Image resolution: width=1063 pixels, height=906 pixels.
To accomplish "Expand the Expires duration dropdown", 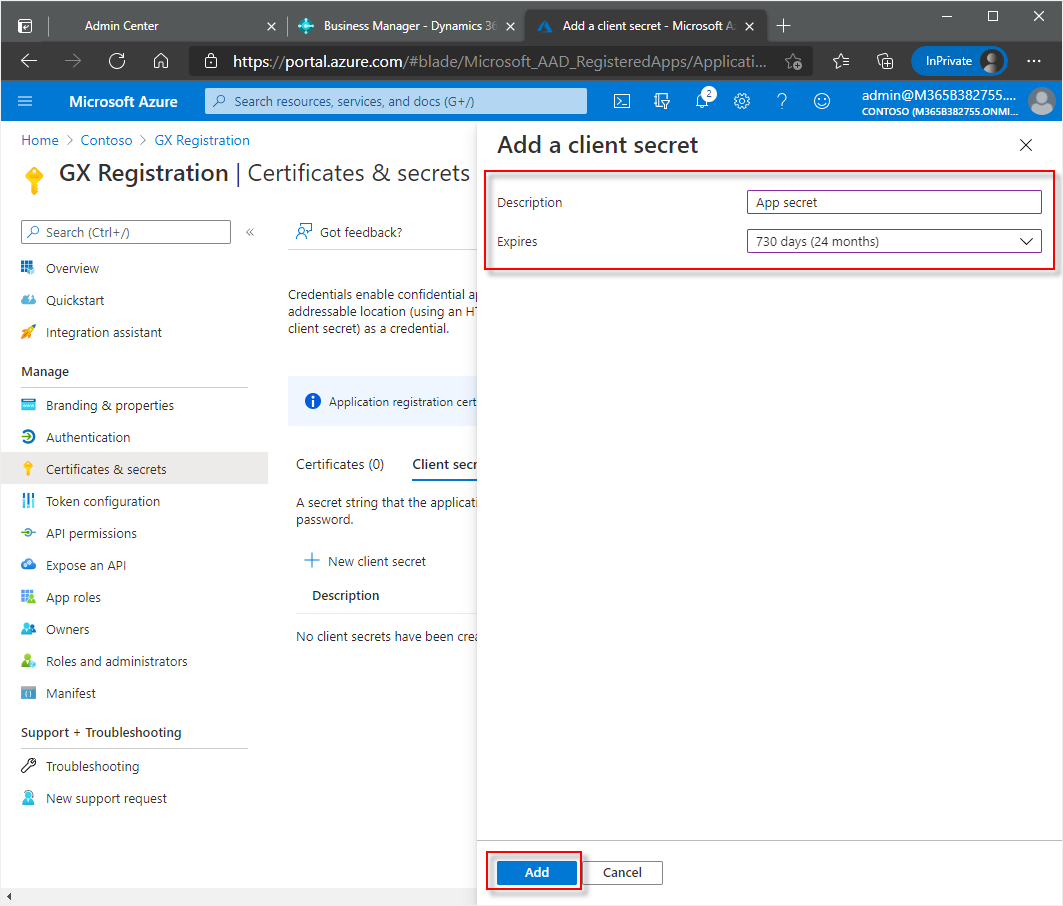I will pos(893,241).
